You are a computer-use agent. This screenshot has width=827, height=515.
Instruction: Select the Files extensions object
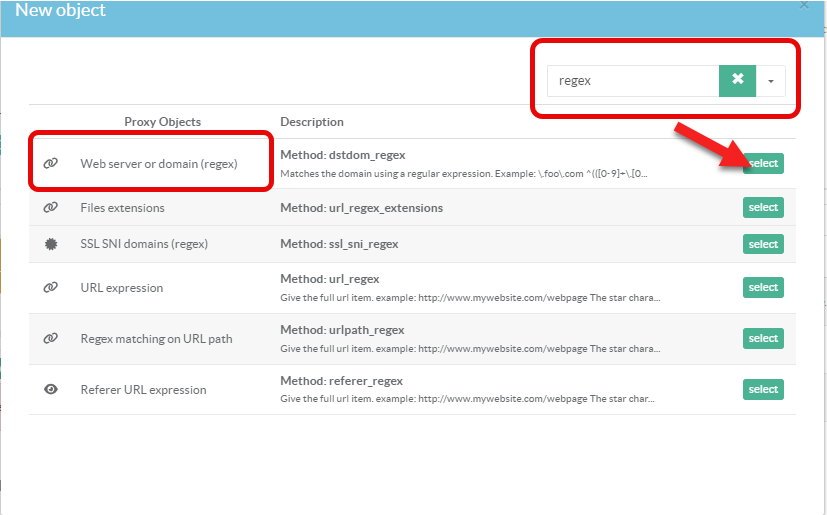pos(762,207)
